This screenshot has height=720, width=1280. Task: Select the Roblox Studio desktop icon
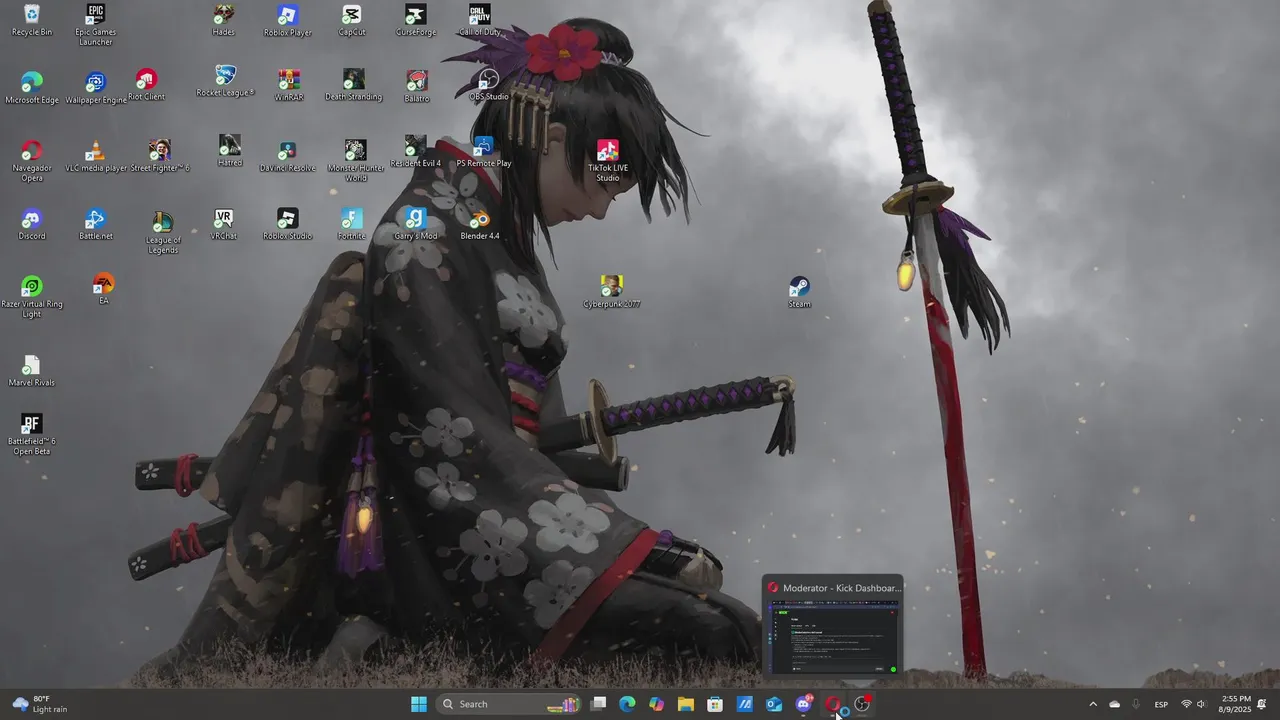[x=288, y=224]
